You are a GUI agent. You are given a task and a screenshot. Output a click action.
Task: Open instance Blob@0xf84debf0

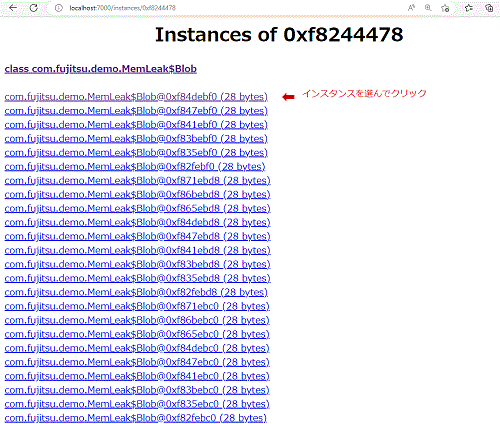pos(136,97)
